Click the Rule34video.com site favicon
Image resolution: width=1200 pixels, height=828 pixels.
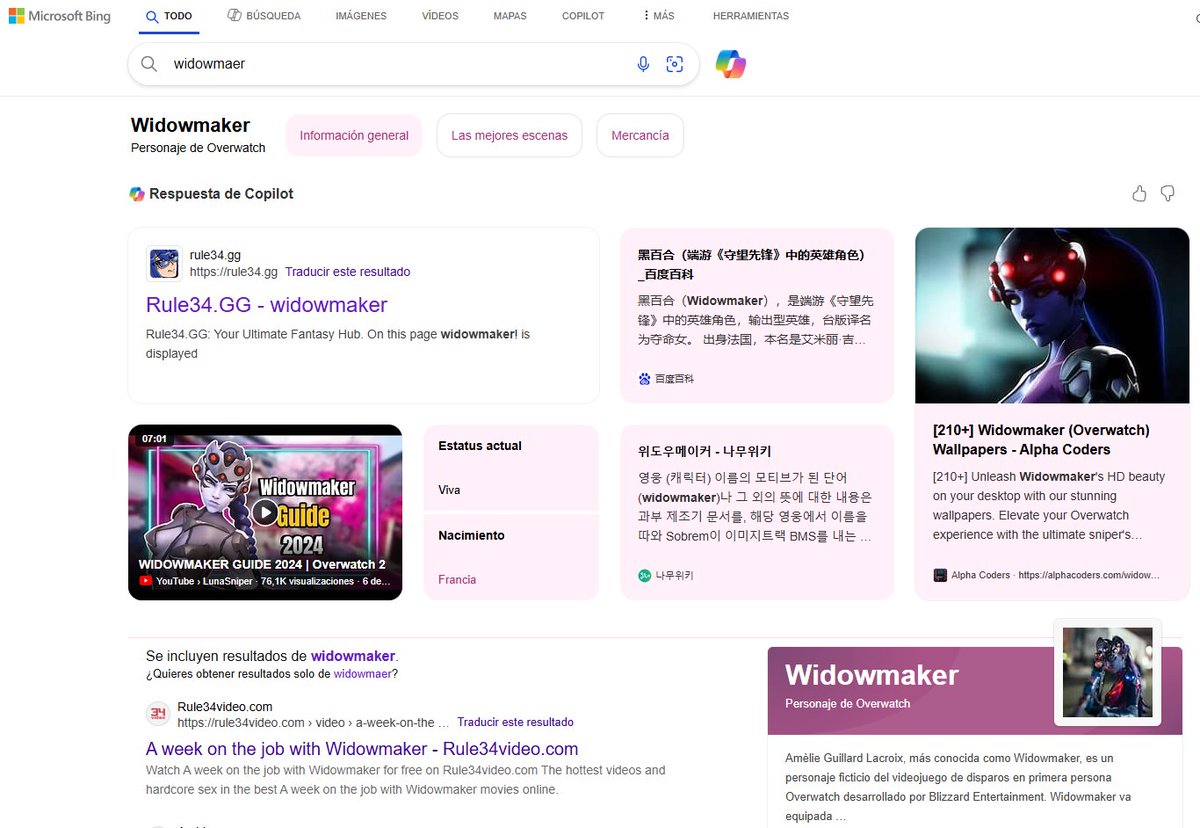point(158,714)
